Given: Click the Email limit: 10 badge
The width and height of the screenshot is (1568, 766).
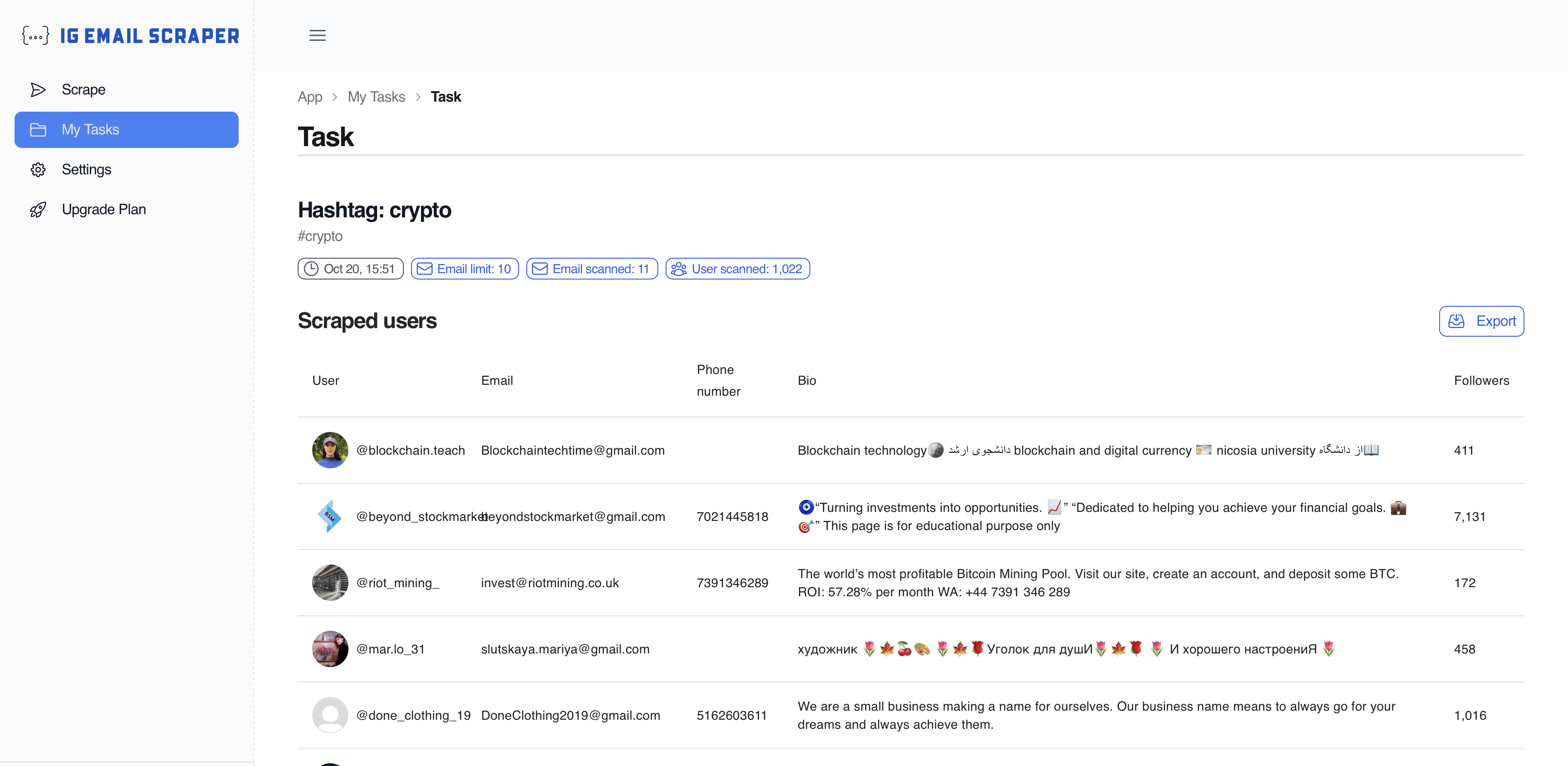Looking at the screenshot, I should pos(465,269).
